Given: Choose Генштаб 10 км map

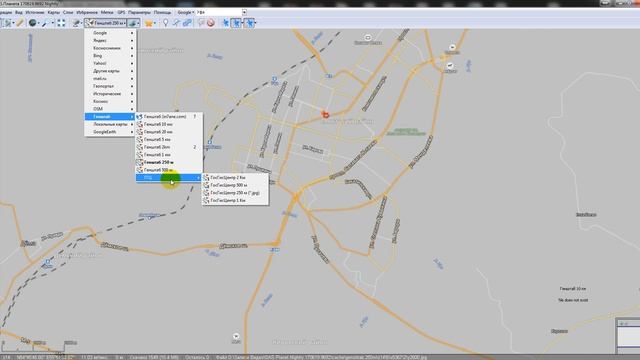Looking at the screenshot, I should [x=169, y=124].
